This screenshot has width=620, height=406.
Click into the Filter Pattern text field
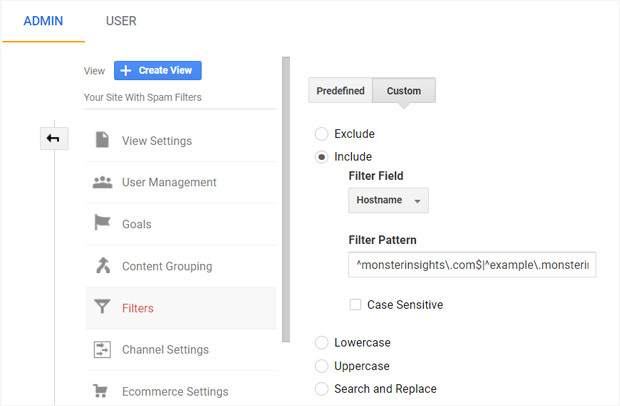click(472, 264)
